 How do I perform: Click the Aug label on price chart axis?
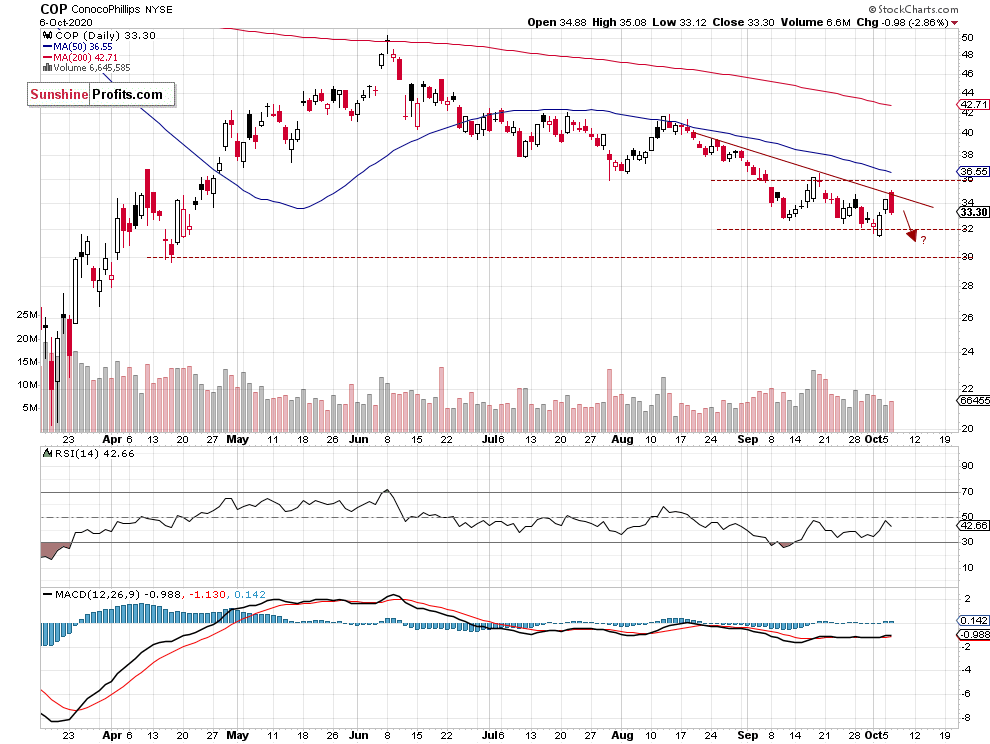tap(623, 440)
